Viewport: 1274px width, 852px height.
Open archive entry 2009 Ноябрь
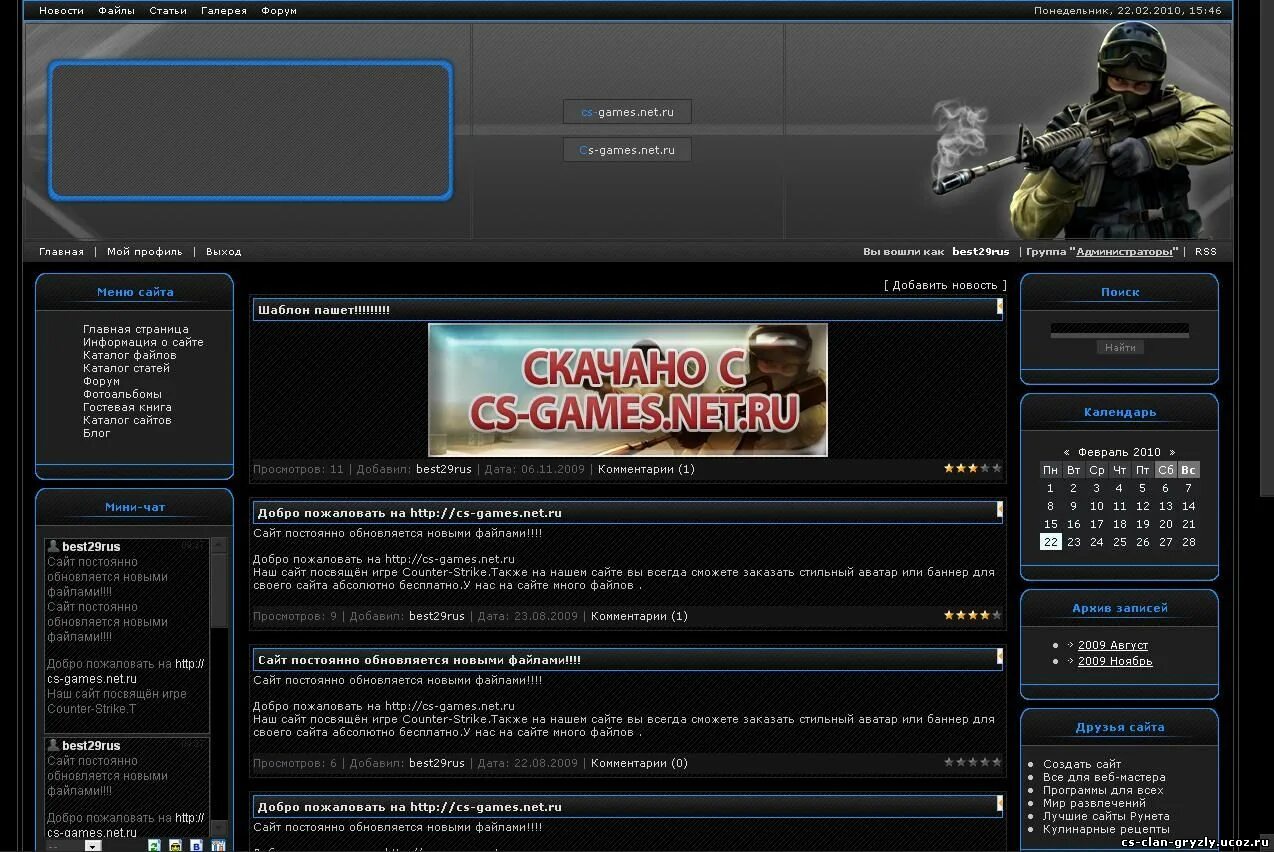[x=1115, y=661]
